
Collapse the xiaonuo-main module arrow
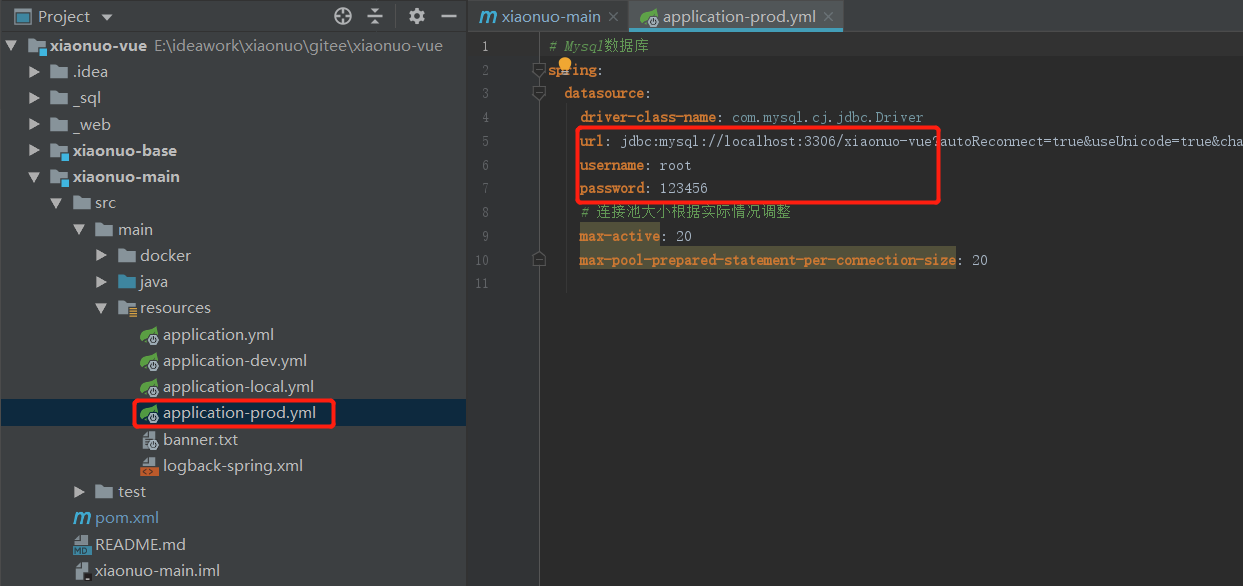click(x=35, y=177)
